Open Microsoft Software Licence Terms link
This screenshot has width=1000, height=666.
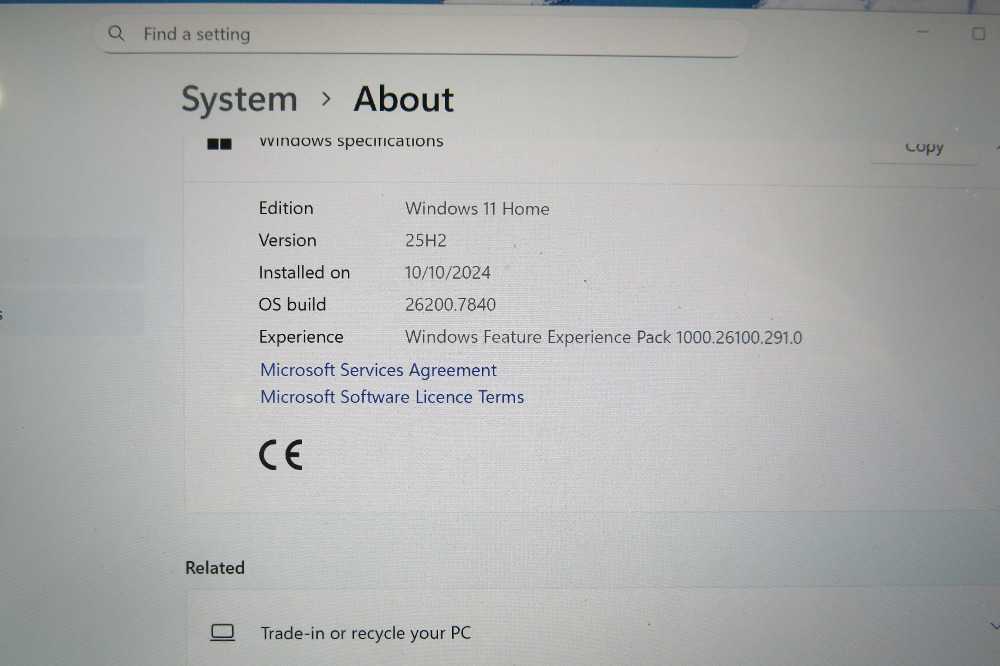click(x=392, y=397)
